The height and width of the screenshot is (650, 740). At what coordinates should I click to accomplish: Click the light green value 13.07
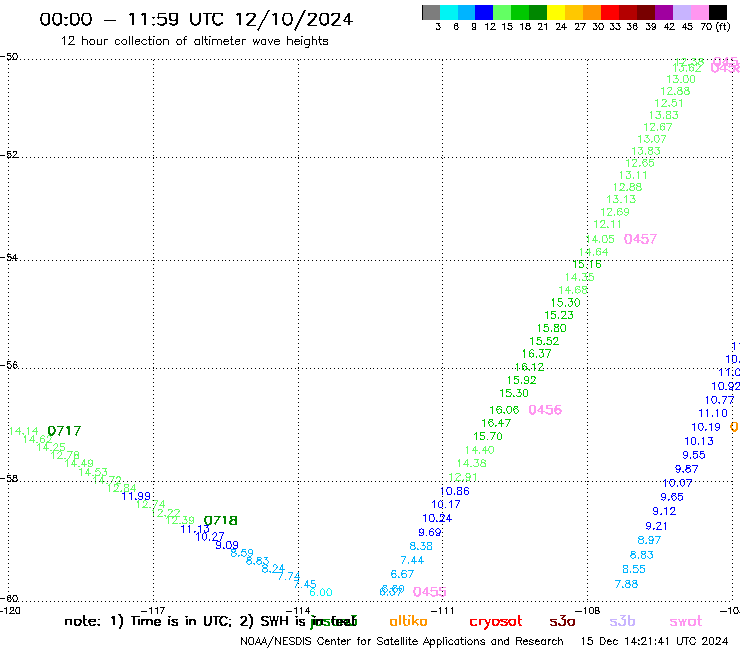tap(652, 139)
